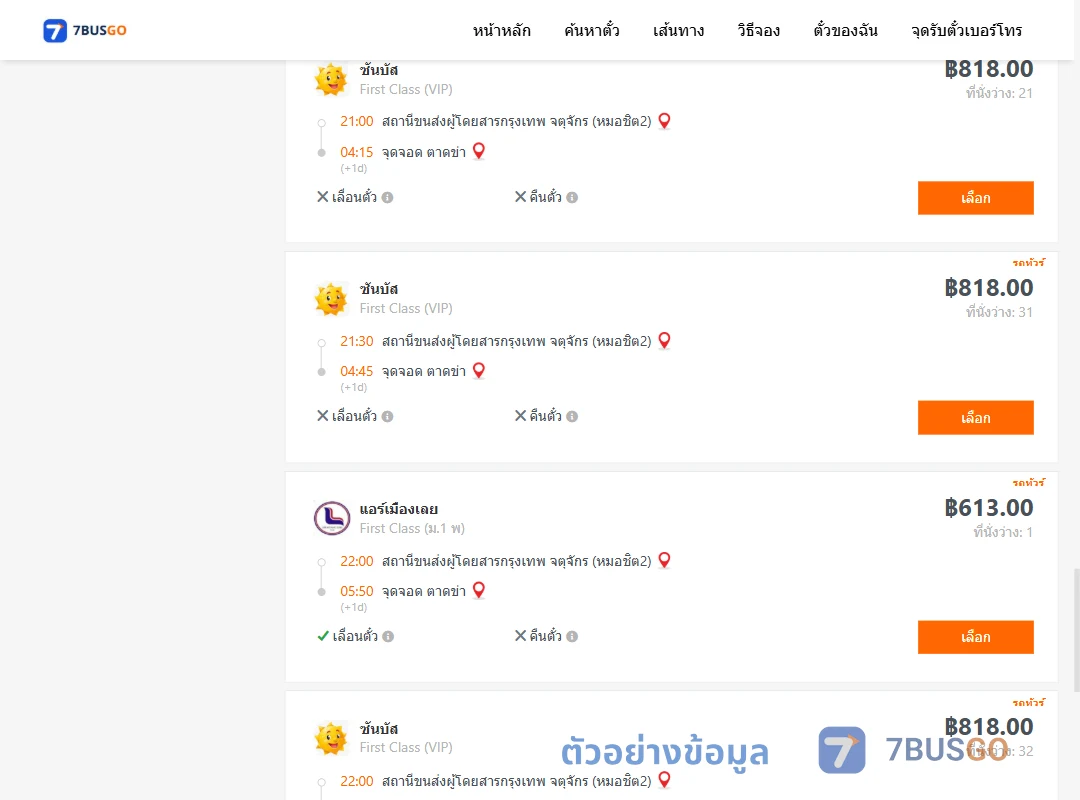This screenshot has width=1080, height=800.
Task: Click Sunbus sun logo of 21:00 trip
Action: click(331, 79)
